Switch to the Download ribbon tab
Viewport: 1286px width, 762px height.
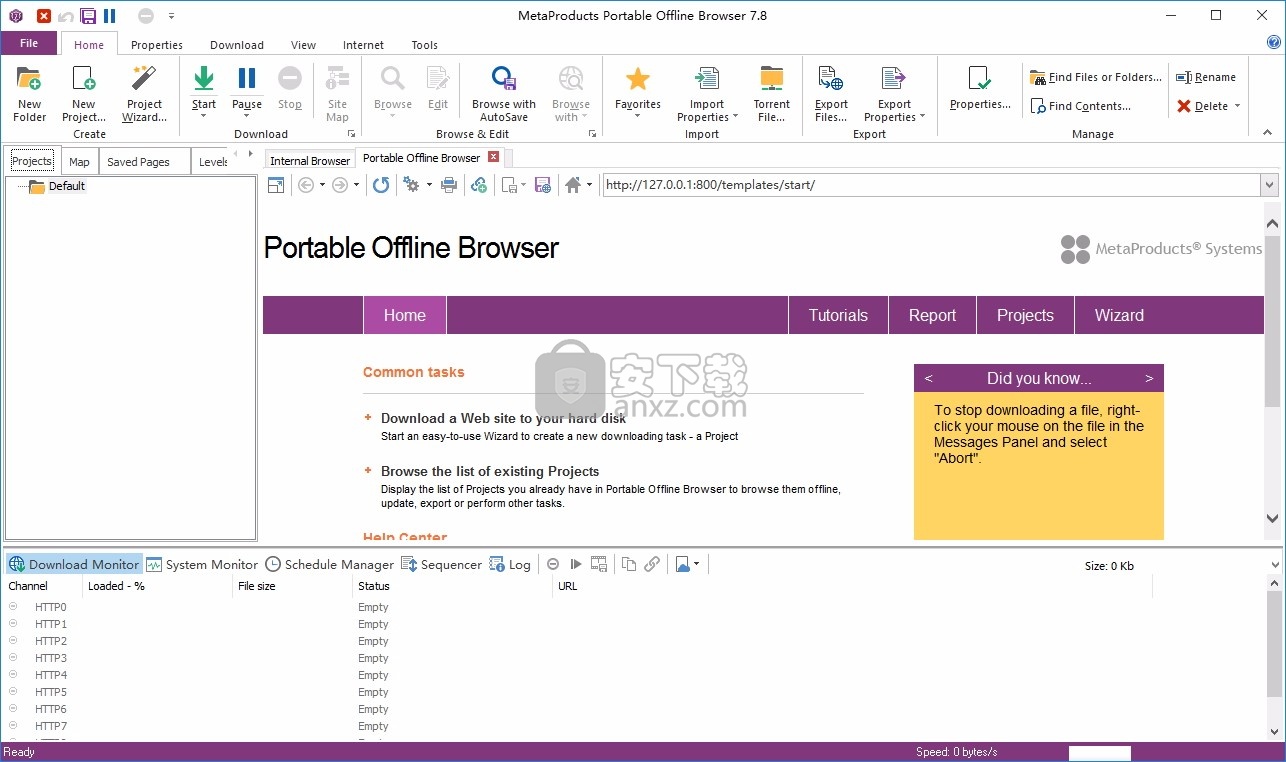[x=237, y=45]
